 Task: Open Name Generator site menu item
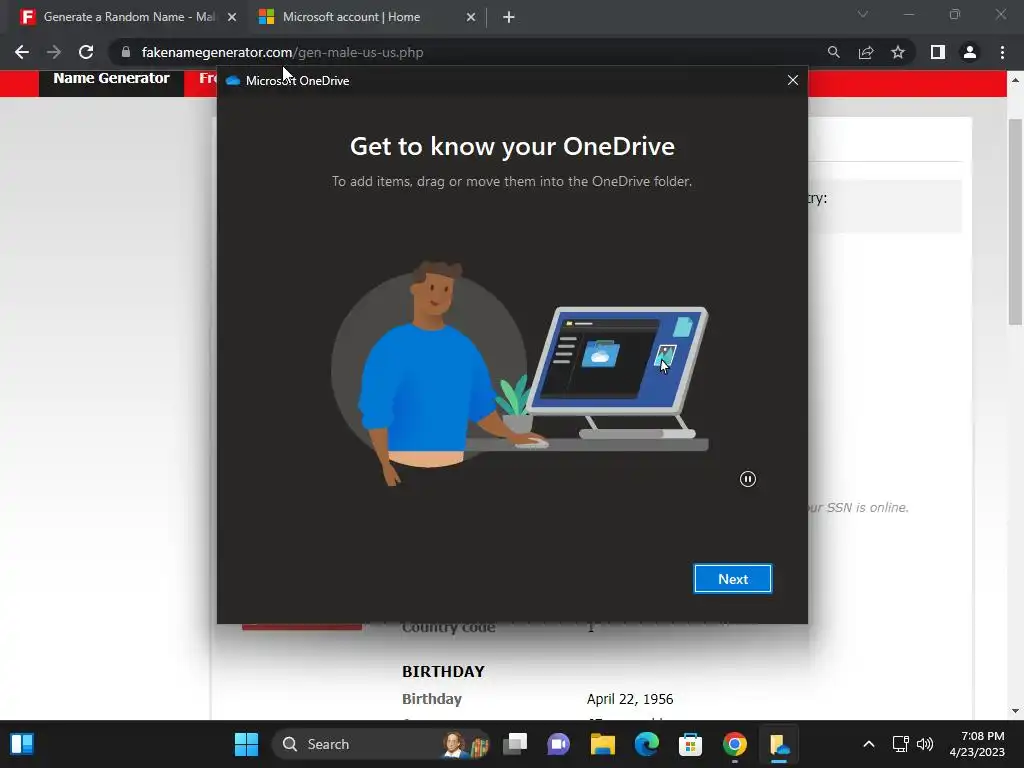point(111,78)
